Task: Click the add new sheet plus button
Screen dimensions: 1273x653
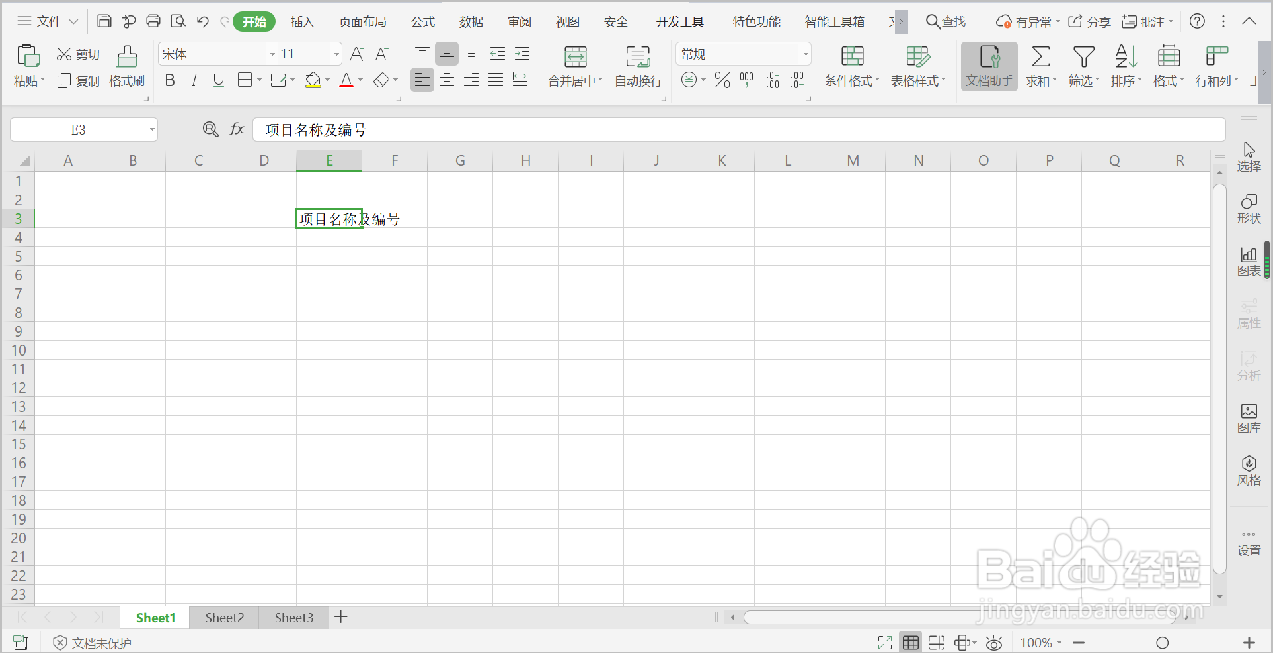Action: tap(340, 617)
